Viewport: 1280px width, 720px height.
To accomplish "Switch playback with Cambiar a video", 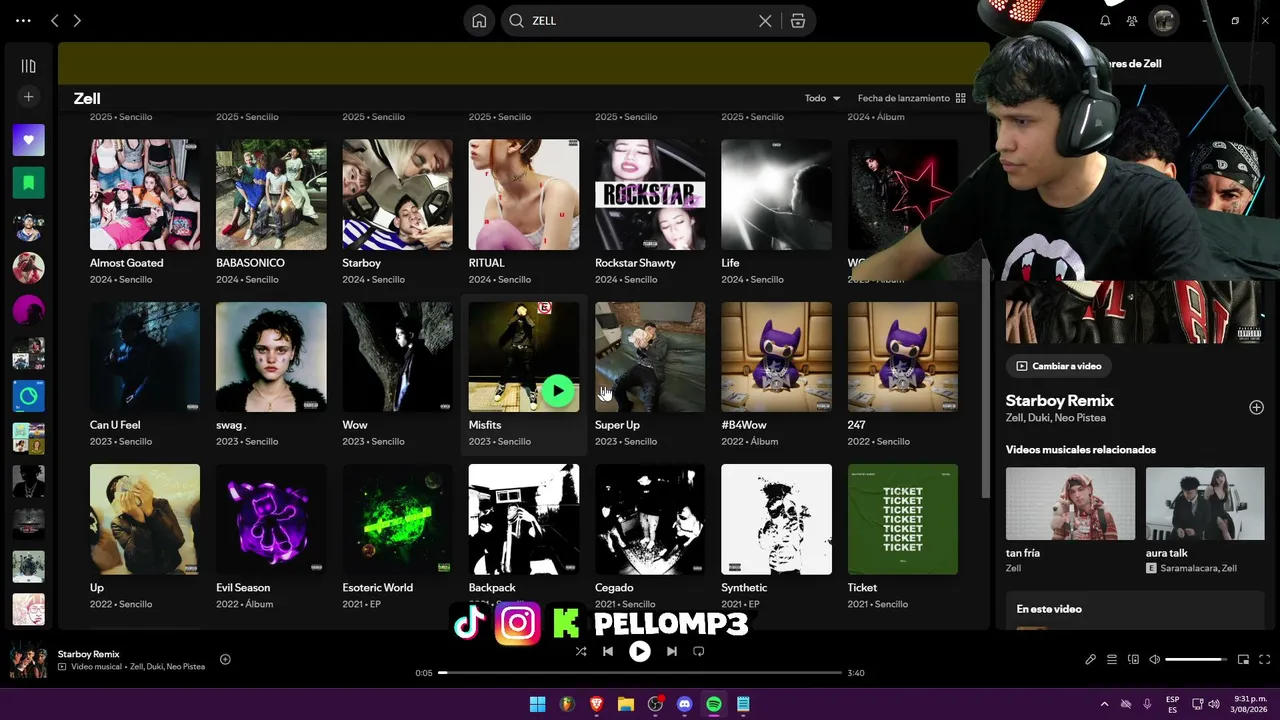I will point(1059,366).
